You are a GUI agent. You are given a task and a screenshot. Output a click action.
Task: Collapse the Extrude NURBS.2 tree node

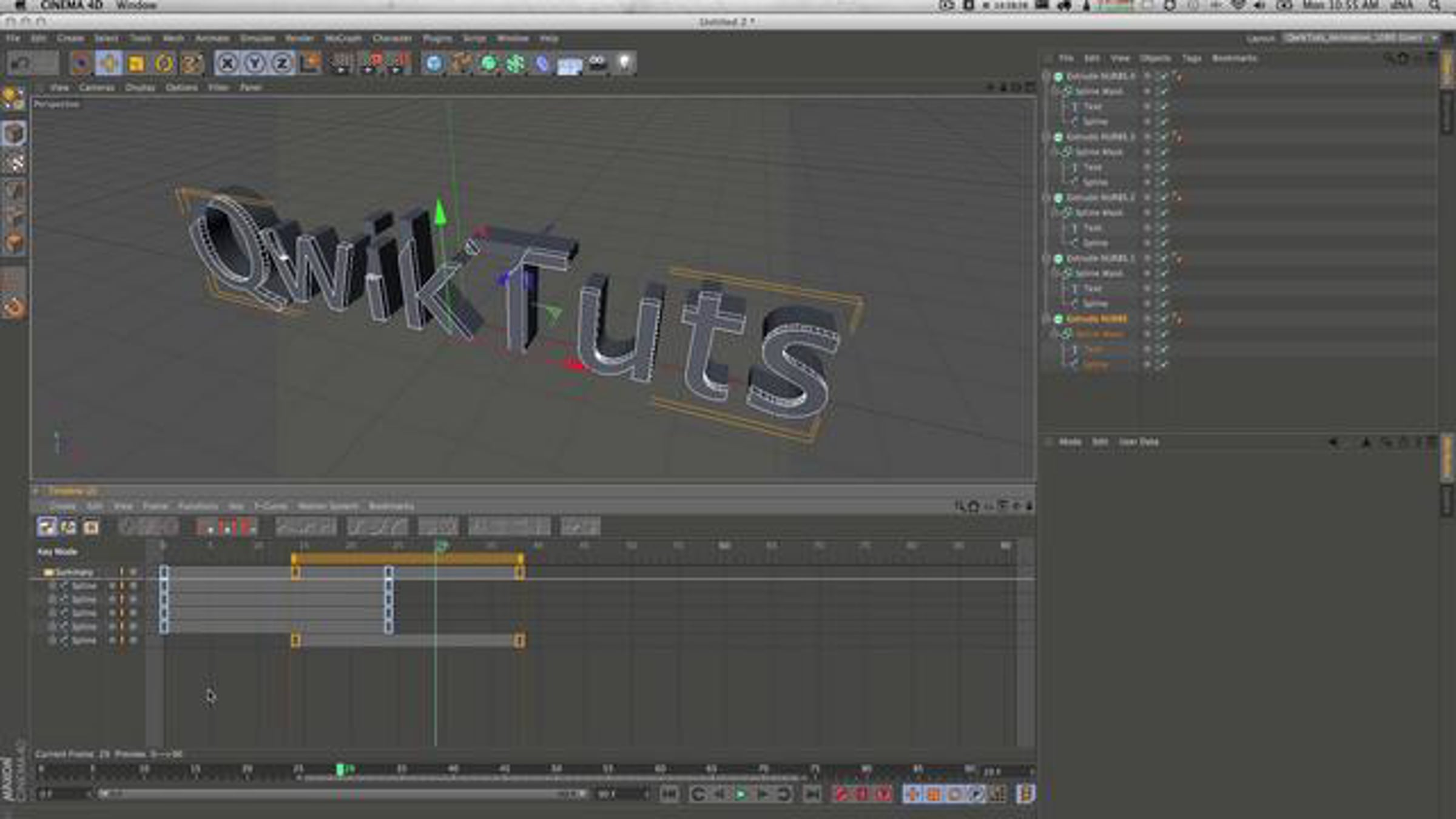click(x=1046, y=198)
